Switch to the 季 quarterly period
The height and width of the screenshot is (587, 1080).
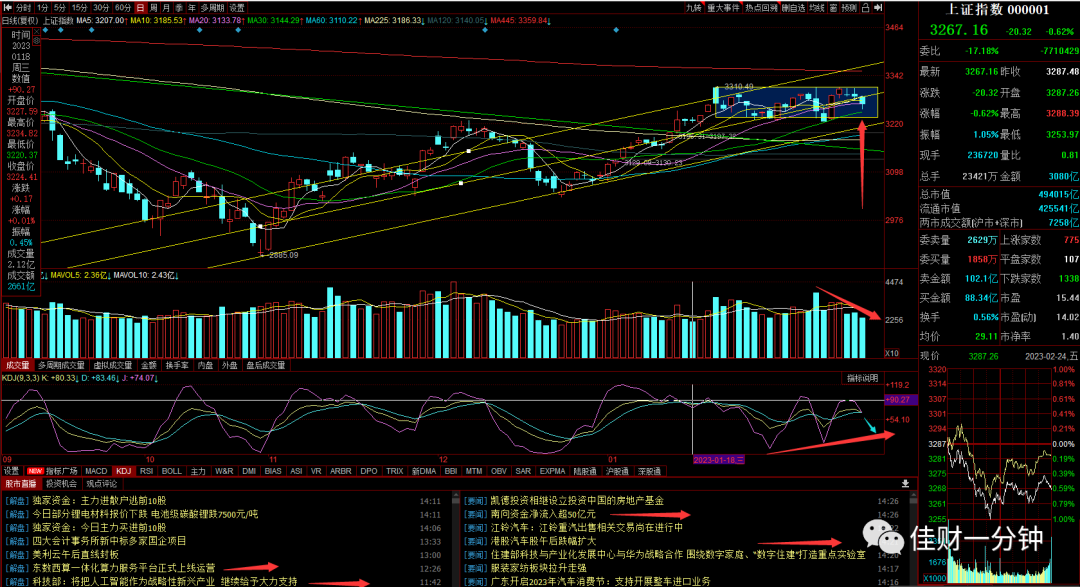click(x=179, y=8)
